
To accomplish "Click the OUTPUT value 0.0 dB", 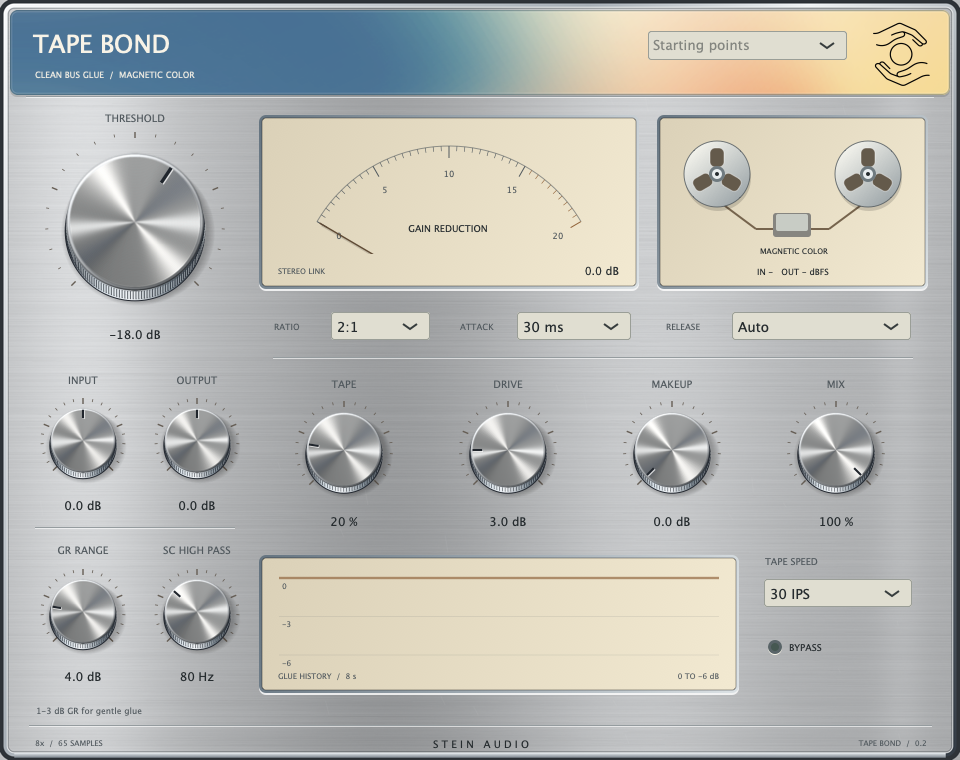I will [197, 506].
